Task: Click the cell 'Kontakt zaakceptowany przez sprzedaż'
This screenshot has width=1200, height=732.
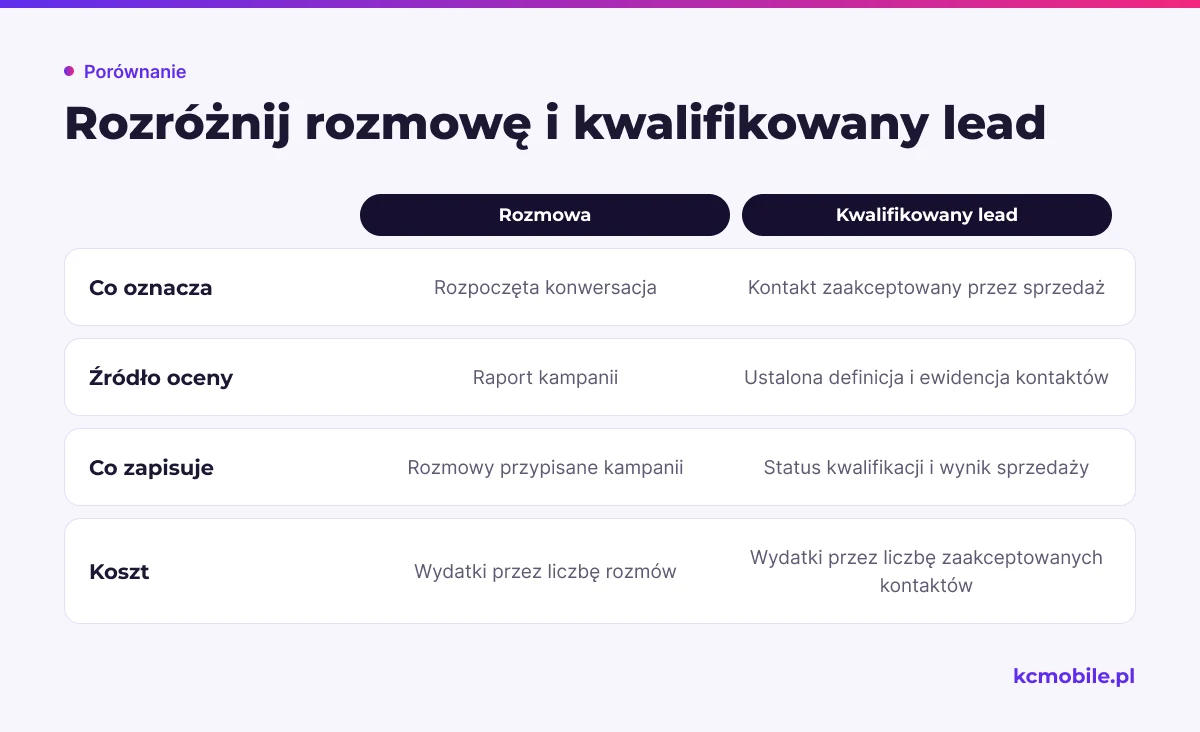Action: (x=926, y=288)
